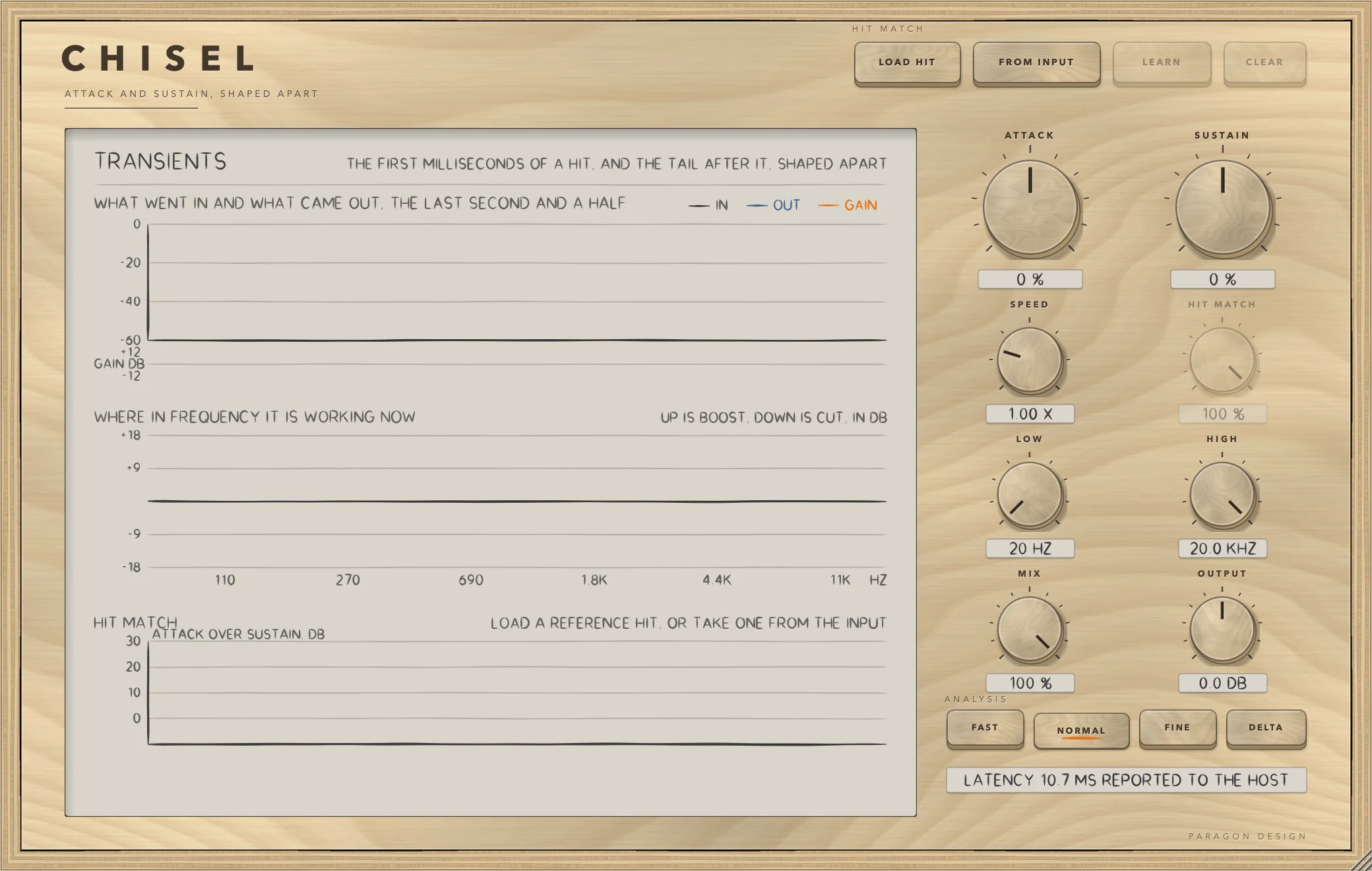Click the Output knob
Image resolution: width=1372 pixels, height=871 pixels.
pyautogui.click(x=1222, y=629)
